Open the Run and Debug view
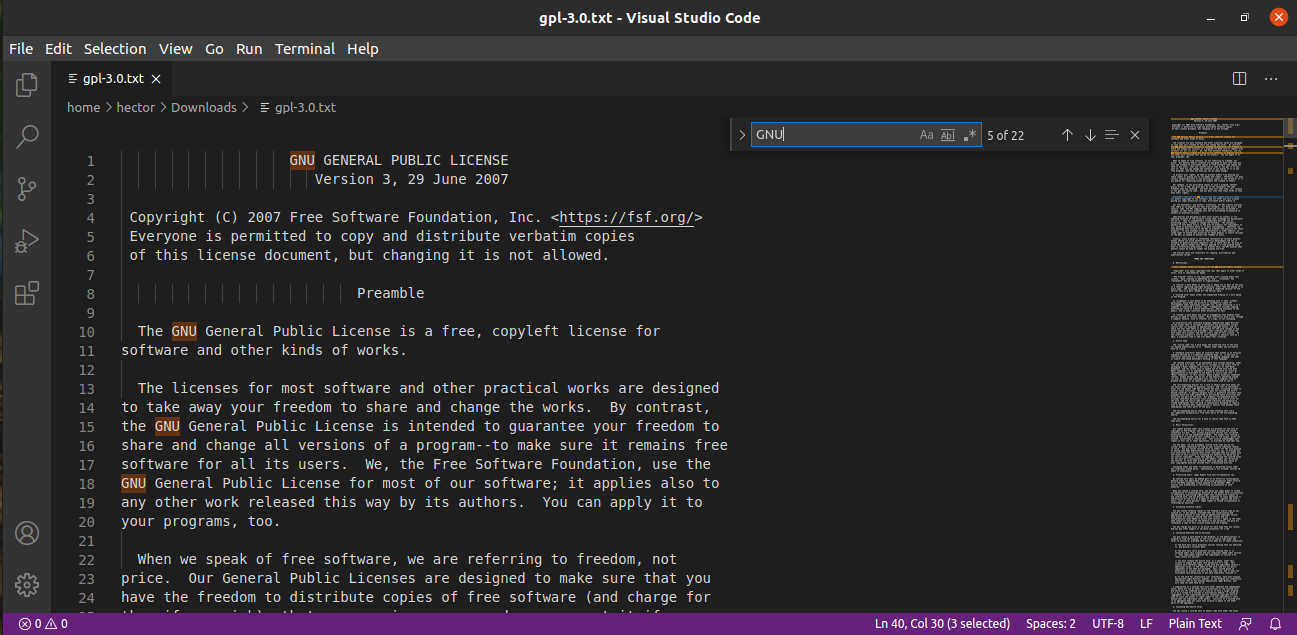 (x=27, y=241)
